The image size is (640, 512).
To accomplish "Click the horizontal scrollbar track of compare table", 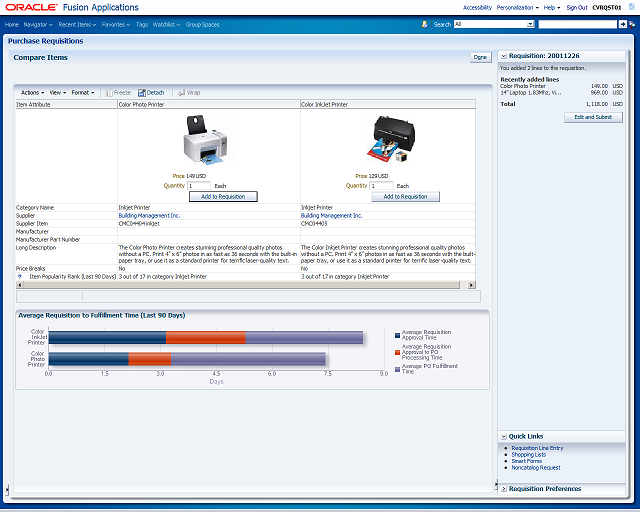I will [245, 285].
